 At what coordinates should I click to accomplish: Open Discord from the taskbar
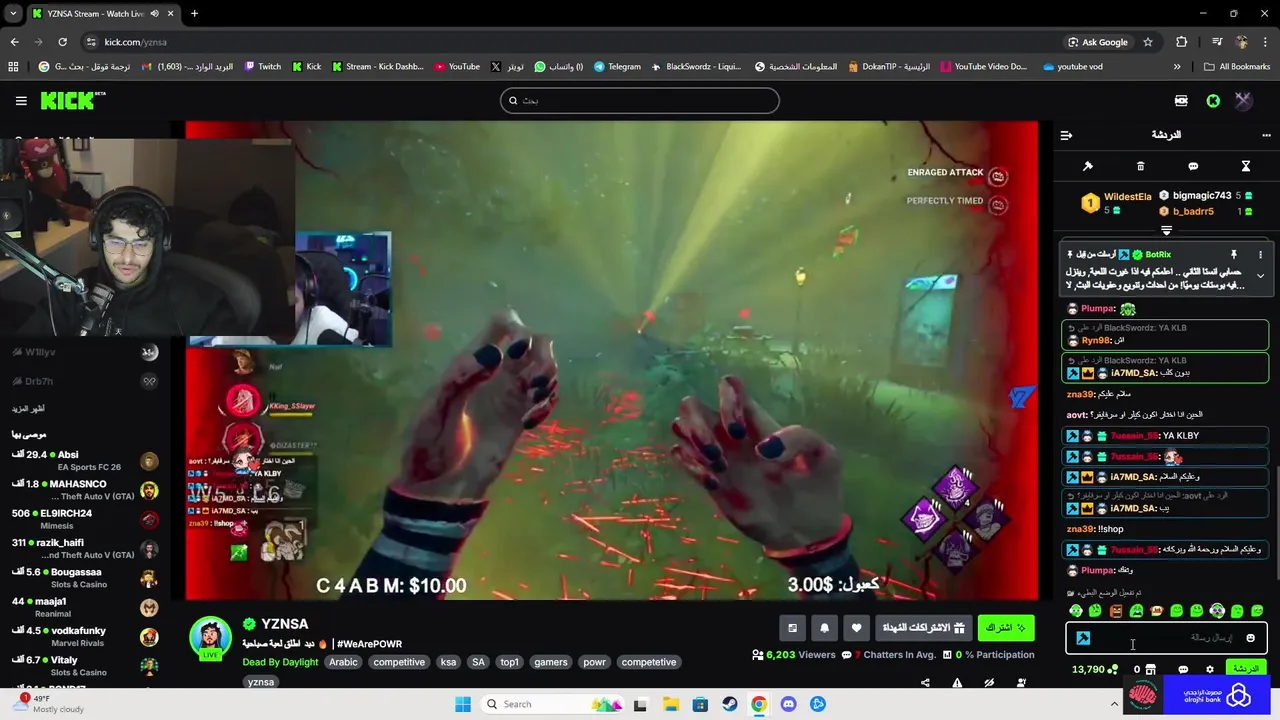click(789, 704)
